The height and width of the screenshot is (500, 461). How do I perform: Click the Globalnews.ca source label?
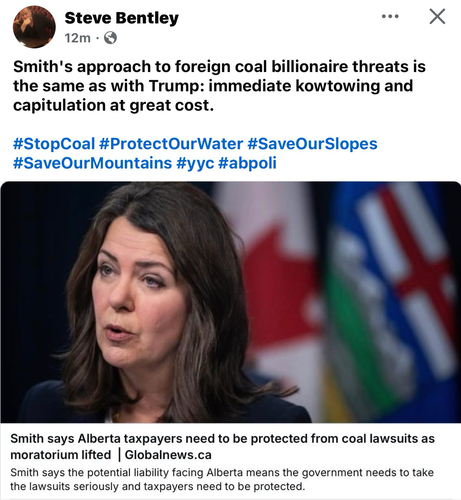[x=168, y=455]
